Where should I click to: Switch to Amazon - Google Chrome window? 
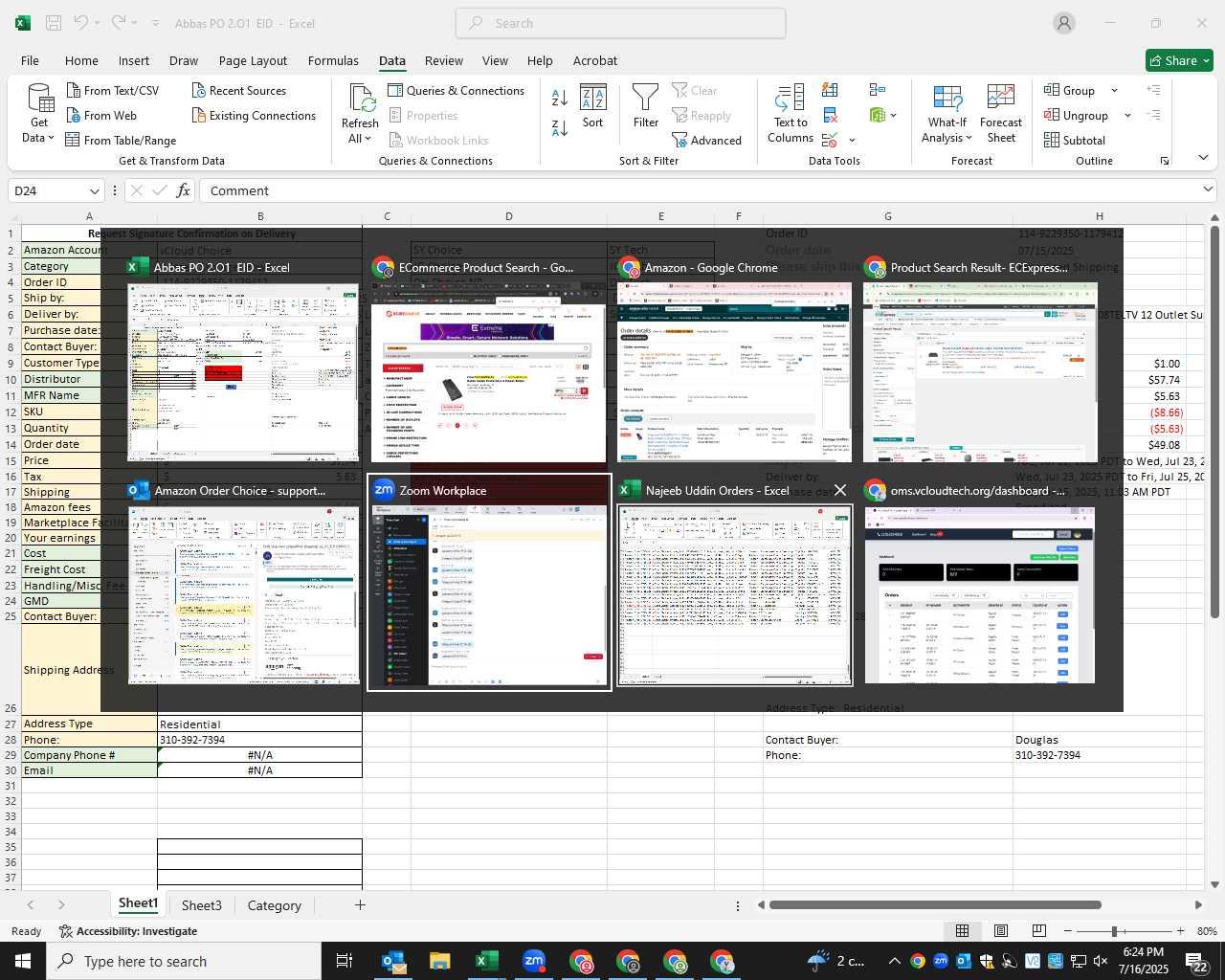pyautogui.click(x=735, y=361)
